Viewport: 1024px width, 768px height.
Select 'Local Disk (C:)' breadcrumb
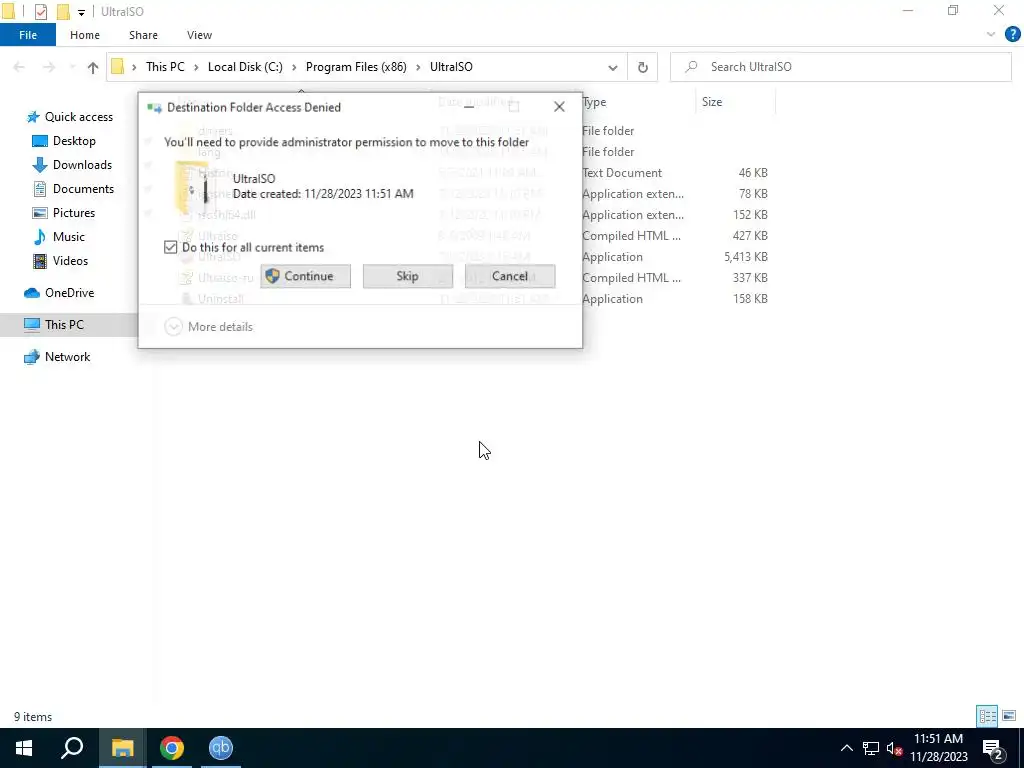(245, 67)
